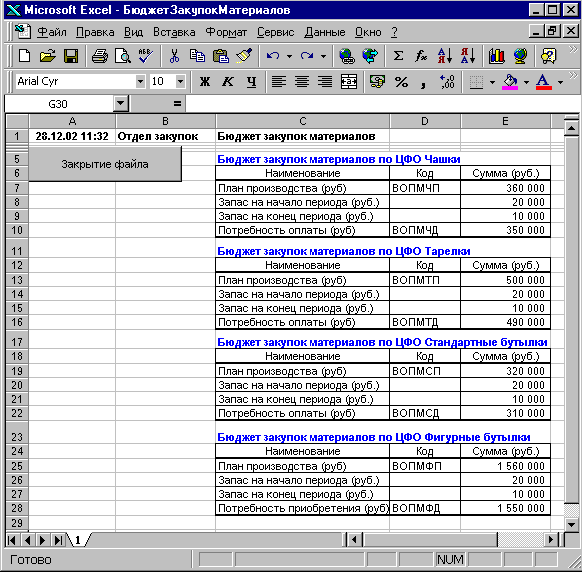The image size is (582, 576).
Task: Click the Open folder icon
Action: 48,56
